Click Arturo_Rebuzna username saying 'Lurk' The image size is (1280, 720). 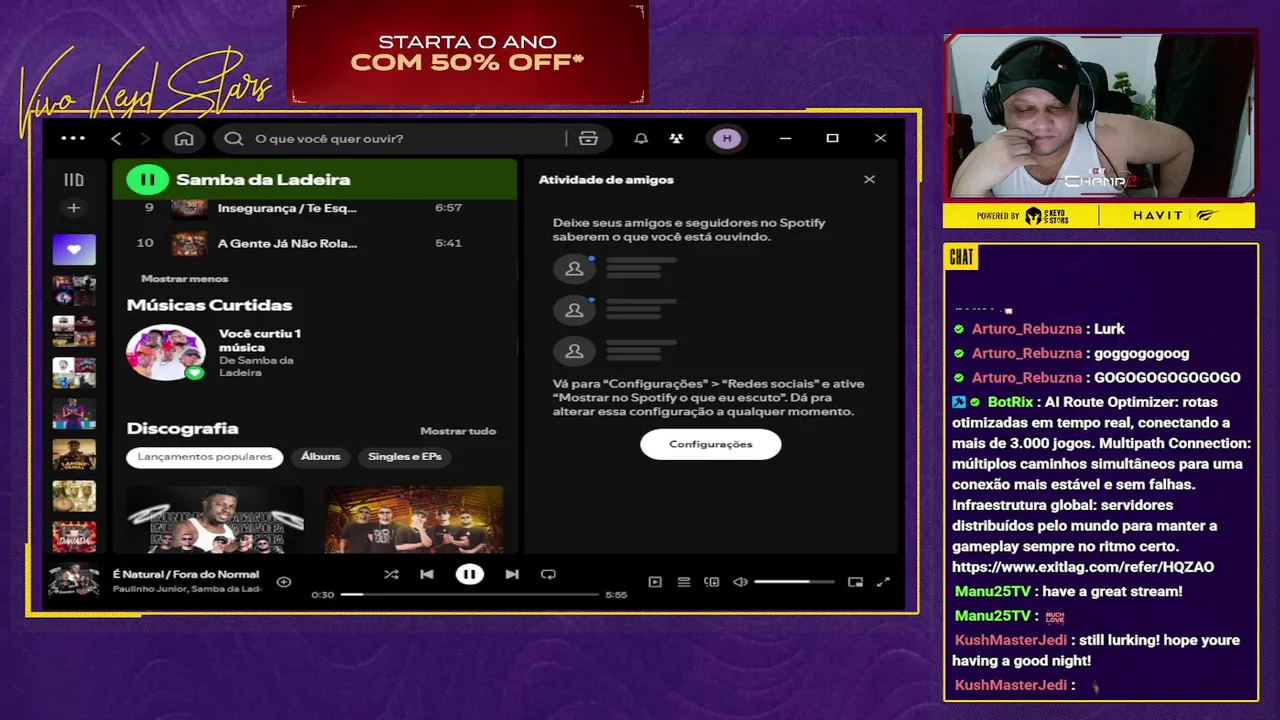[x=1027, y=329]
